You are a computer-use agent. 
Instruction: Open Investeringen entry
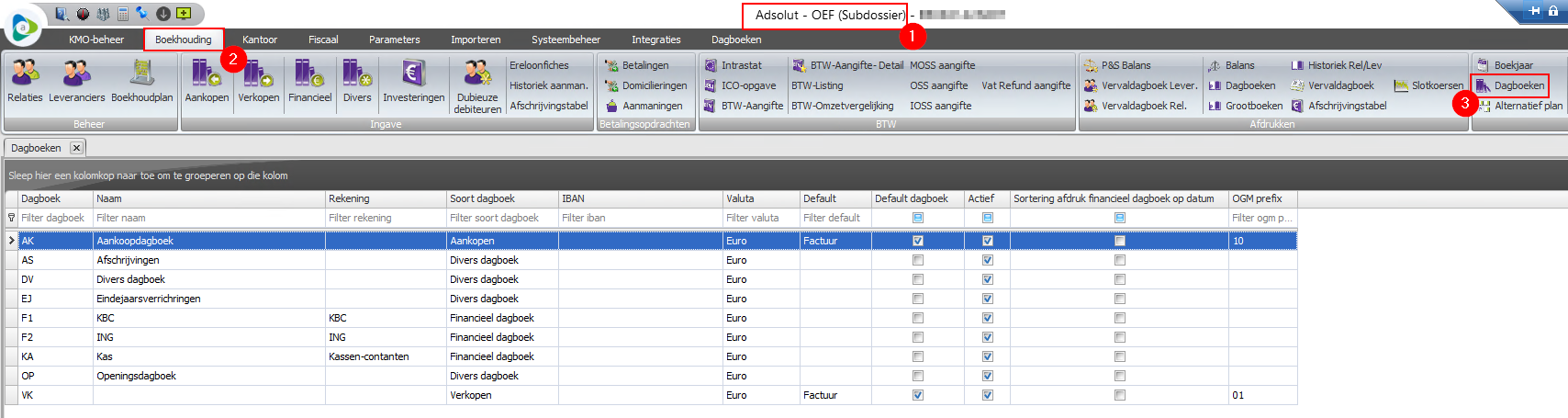pos(413,81)
